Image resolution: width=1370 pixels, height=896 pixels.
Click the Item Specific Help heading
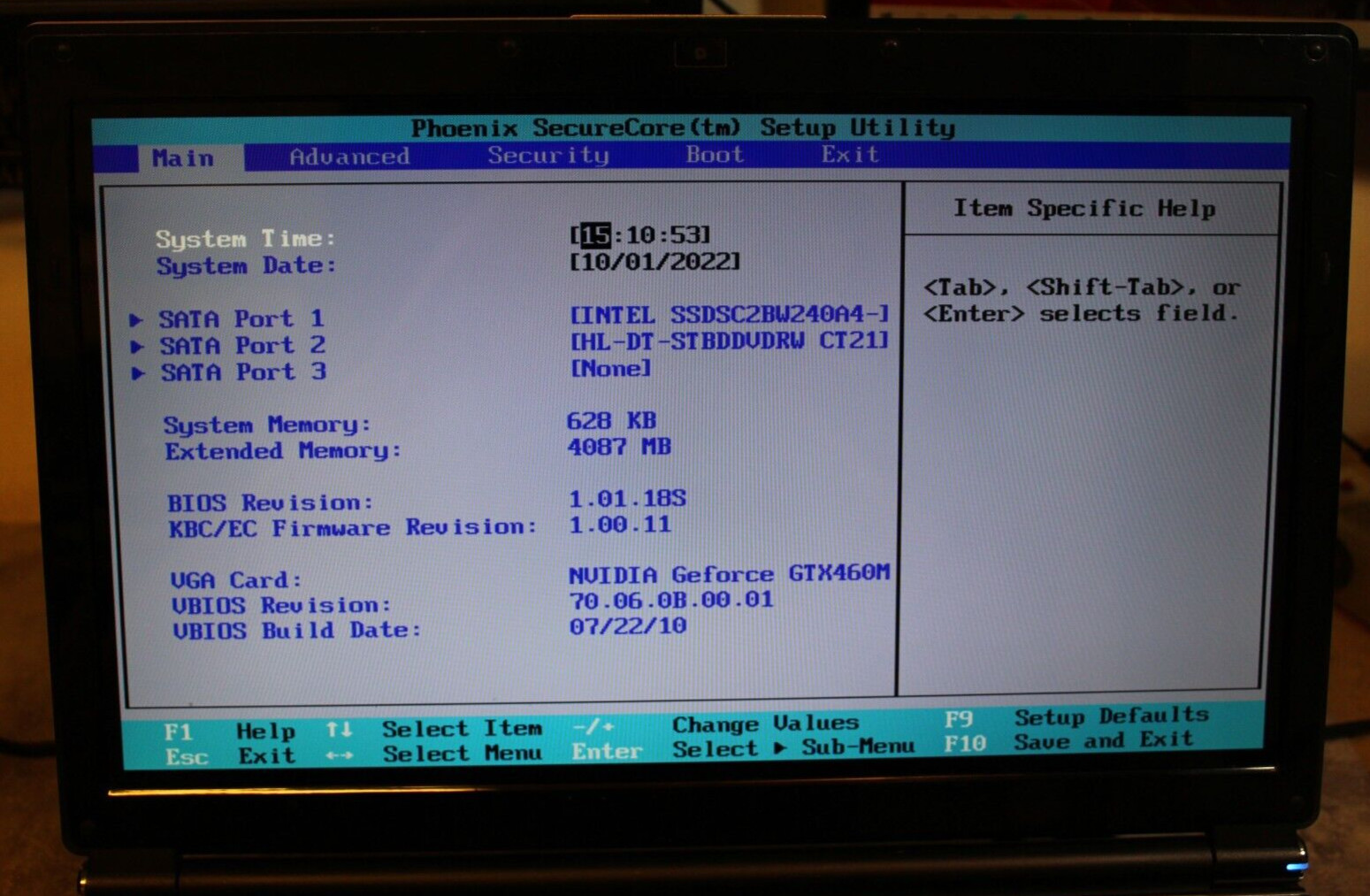click(x=1084, y=209)
